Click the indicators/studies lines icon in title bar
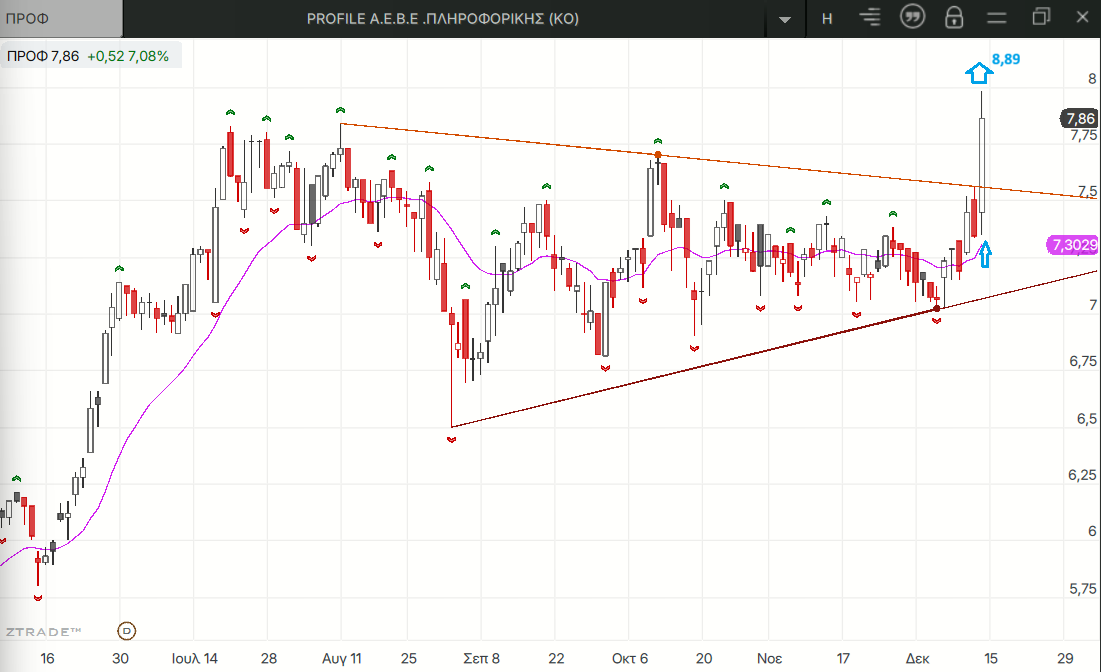The height and width of the screenshot is (672, 1101). [x=871, y=18]
